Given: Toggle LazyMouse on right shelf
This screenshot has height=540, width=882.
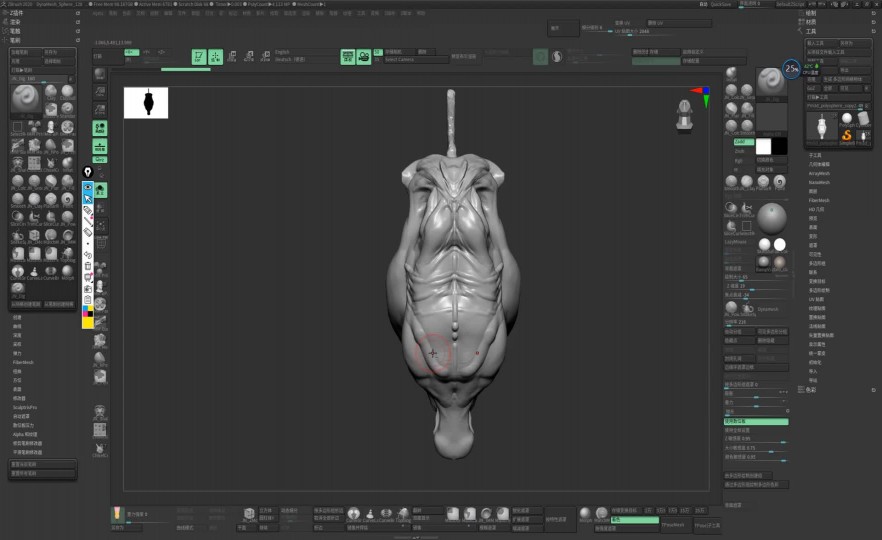Looking at the screenshot, I should pos(736,242).
